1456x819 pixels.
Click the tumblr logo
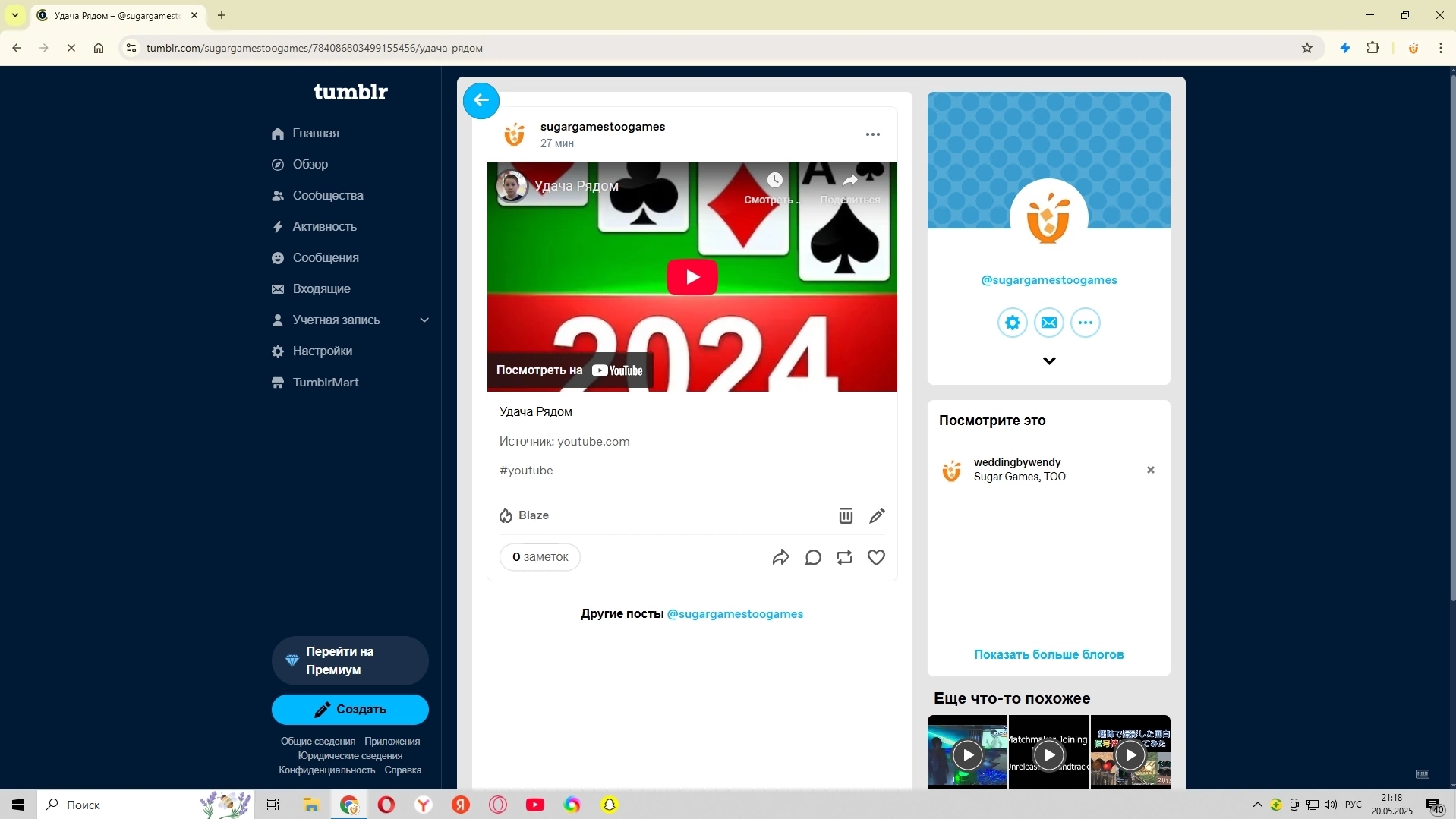tap(351, 92)
